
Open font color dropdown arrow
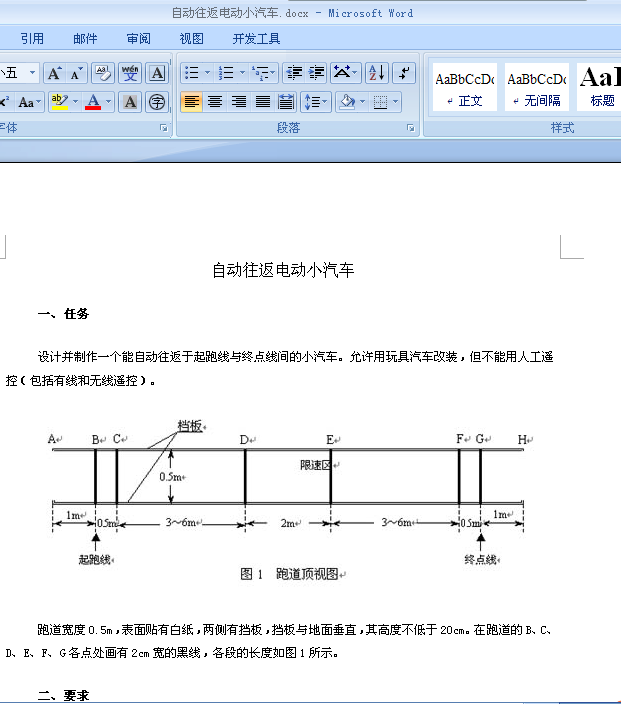[x=108, y=102]
